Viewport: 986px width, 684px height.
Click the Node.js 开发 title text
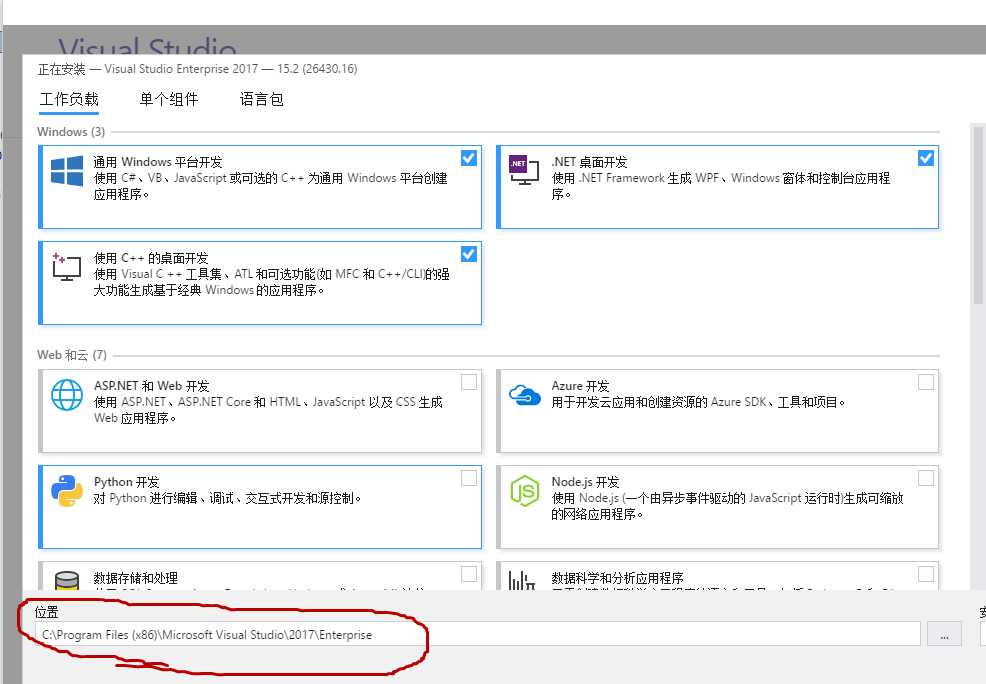tap(585, 482)
